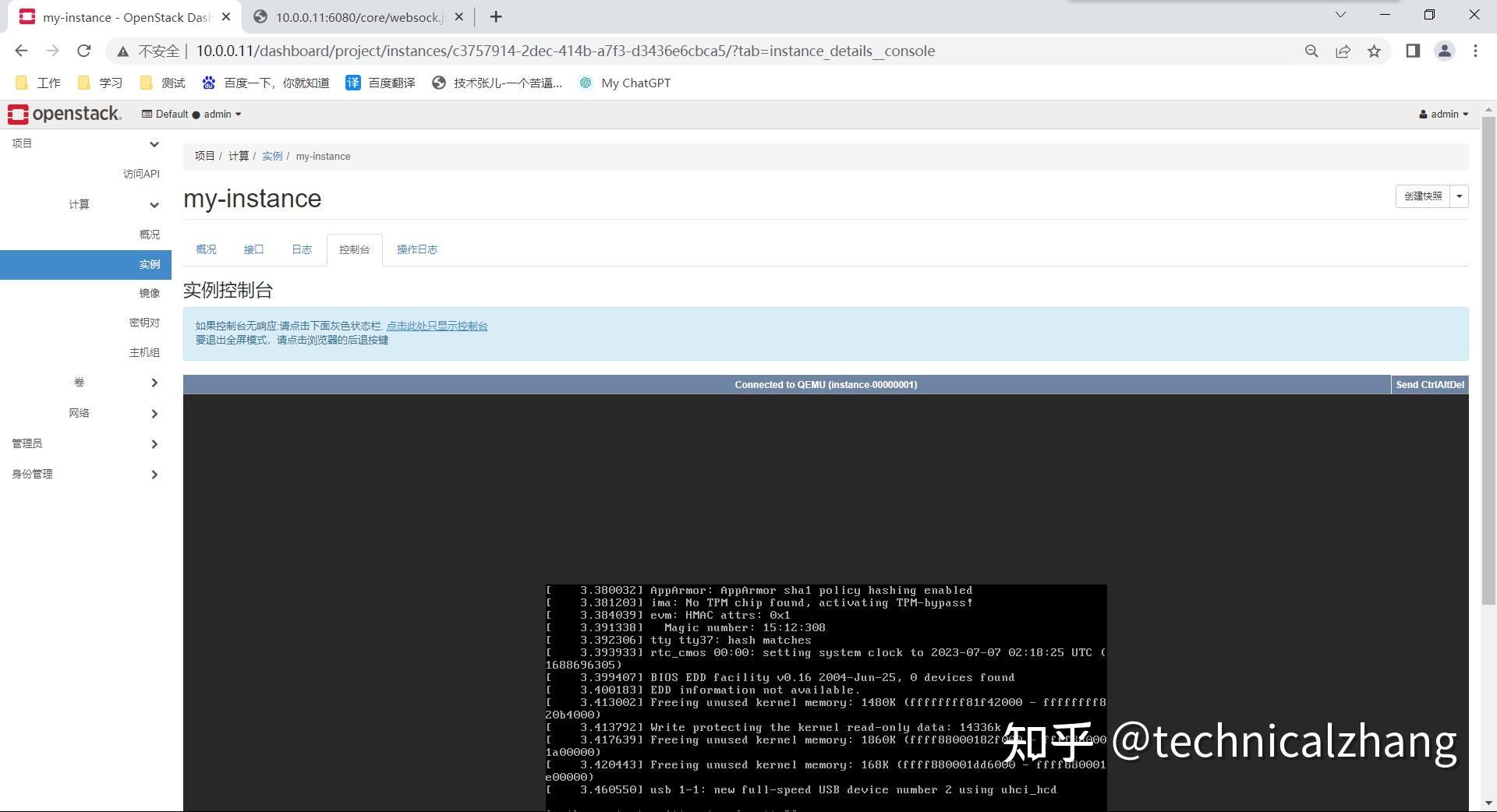This screenshot has height=812, width=1497.
Task: Open the 点击此处只显示控制台 link
Action: coord(439,326)
